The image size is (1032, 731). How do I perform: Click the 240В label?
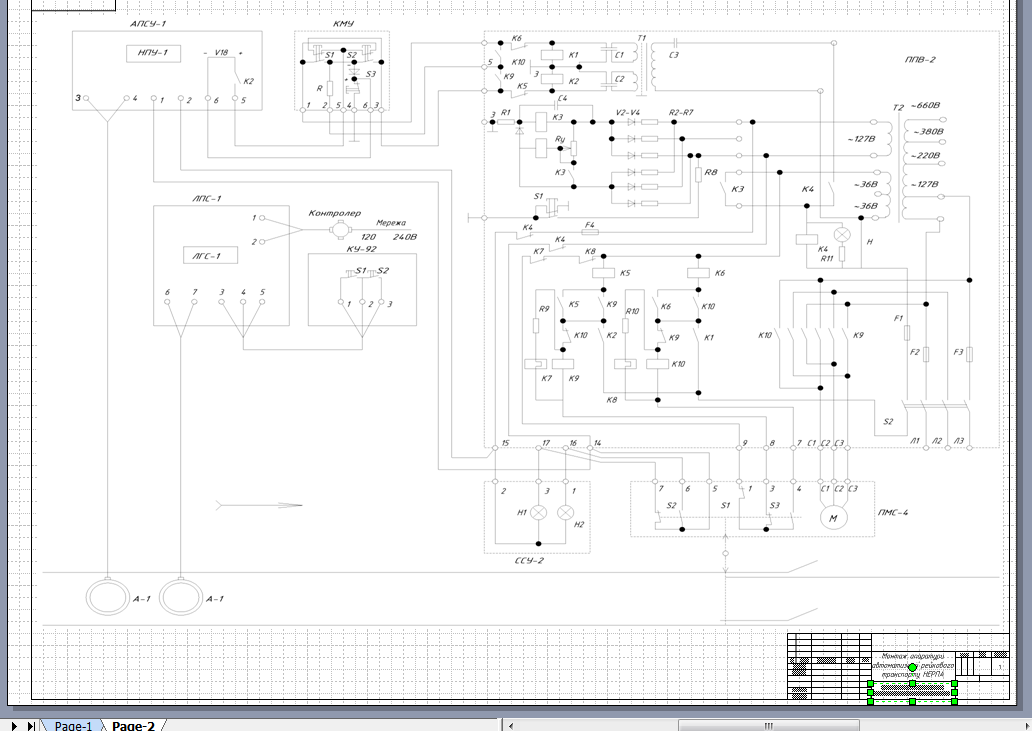click(x=405, y=237)
